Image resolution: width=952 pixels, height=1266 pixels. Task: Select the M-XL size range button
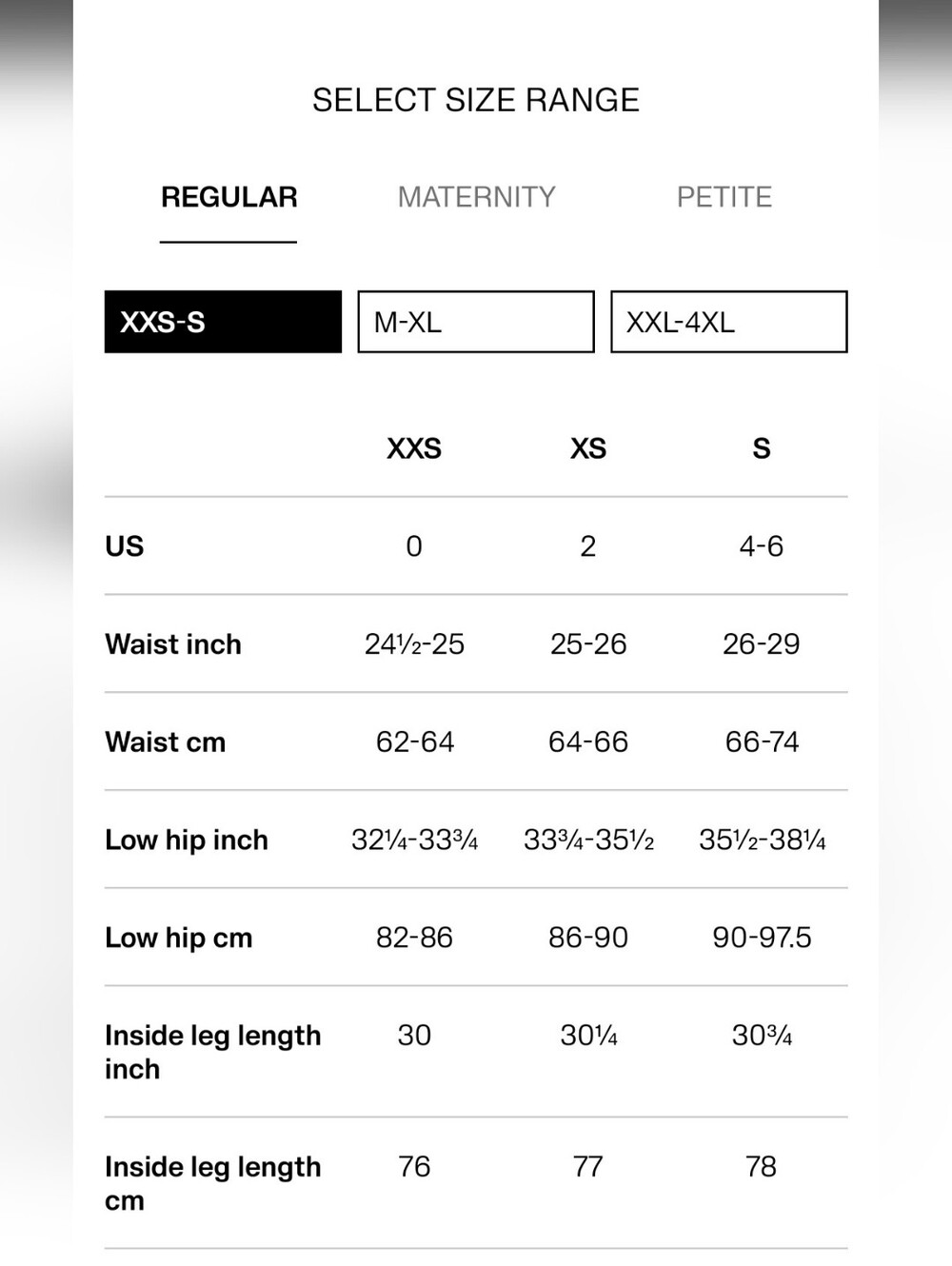[476, 322]
